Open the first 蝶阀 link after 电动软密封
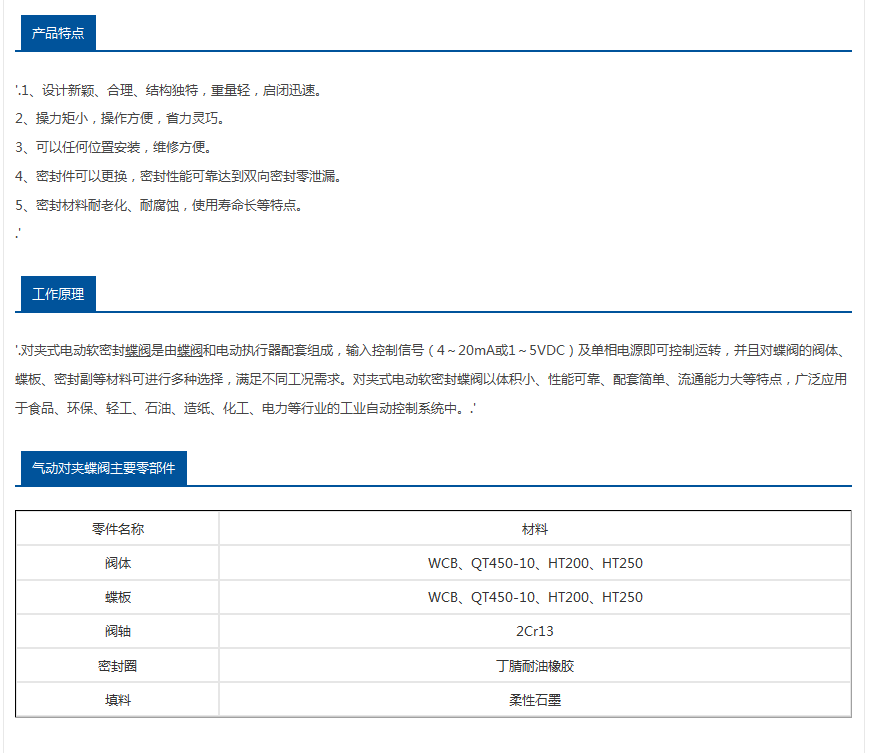 [x=137, y=351]
